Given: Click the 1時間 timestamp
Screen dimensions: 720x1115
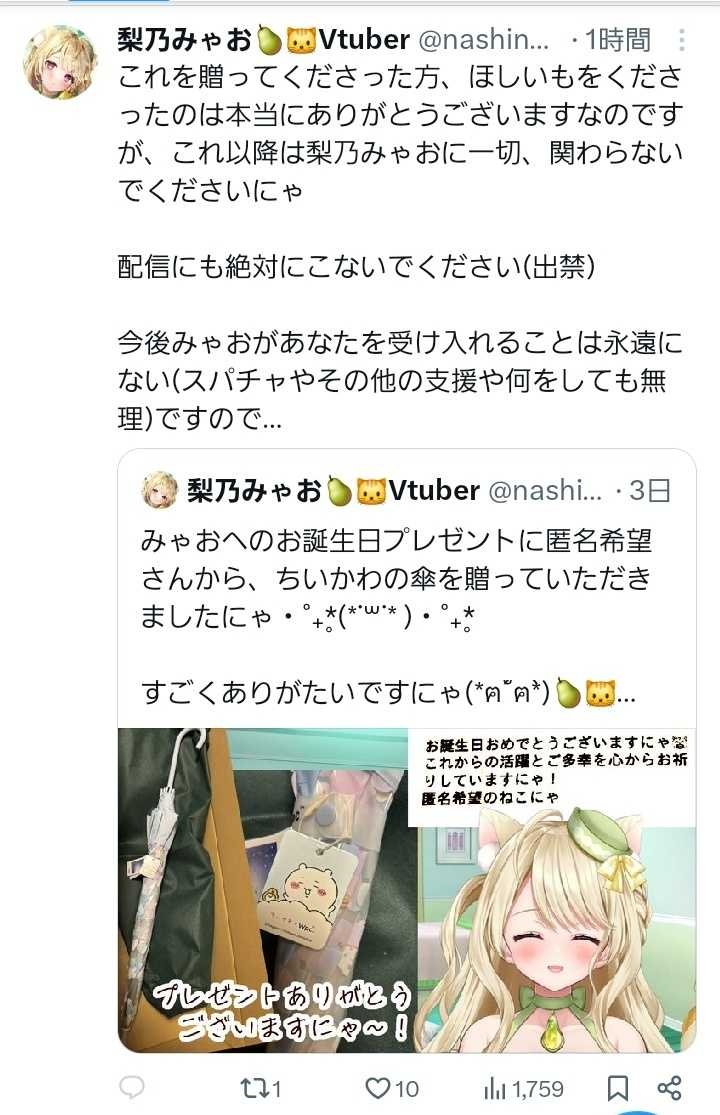Looking at the screenshot, I should (x=617, y=41).
